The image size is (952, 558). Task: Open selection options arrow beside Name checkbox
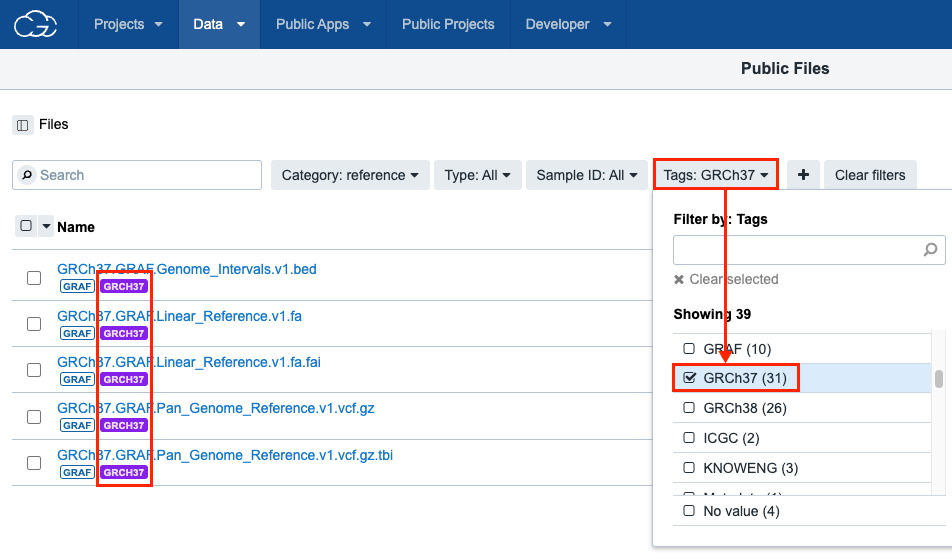[x=46, y=226]
